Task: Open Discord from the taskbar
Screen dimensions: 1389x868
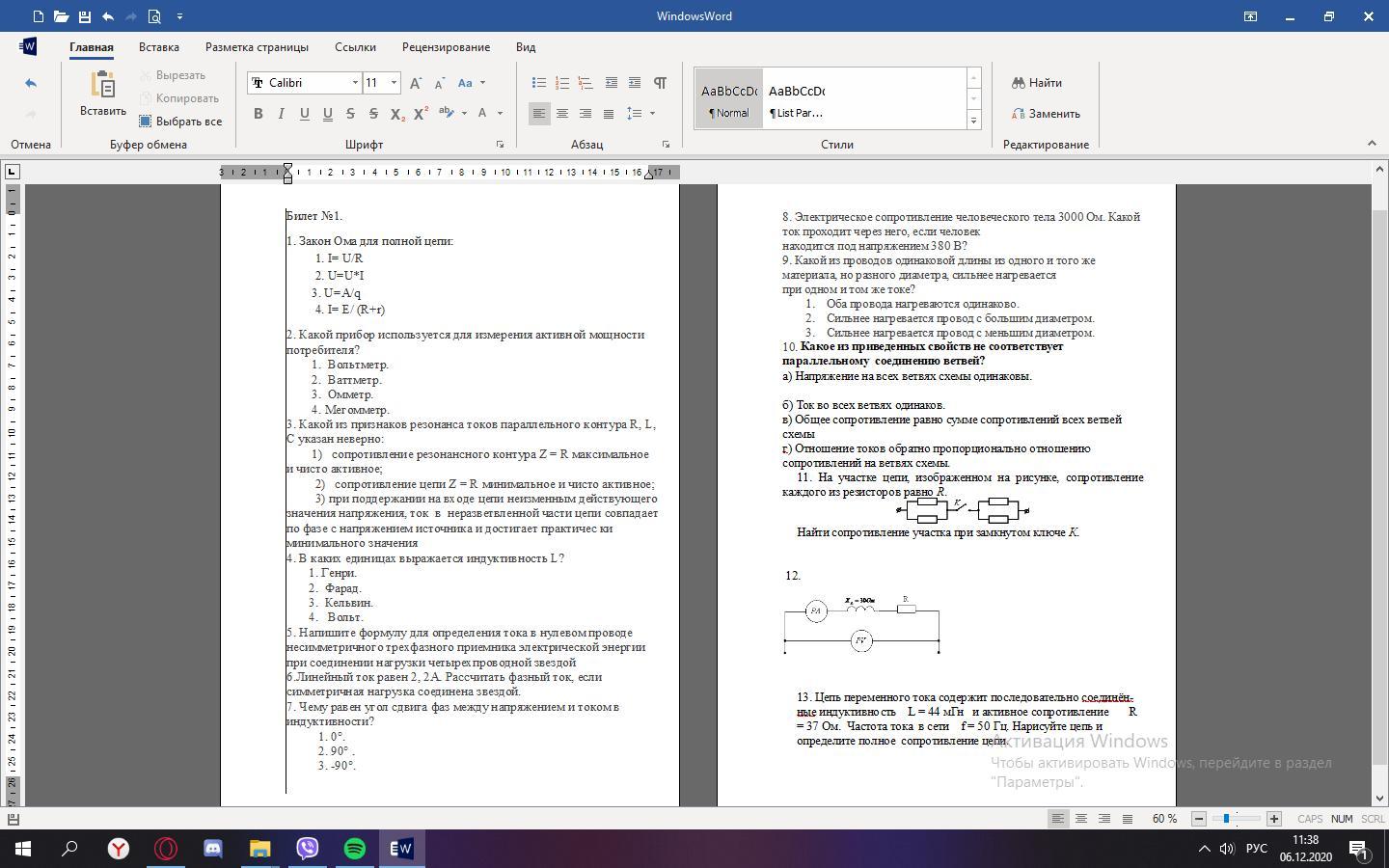Action: pyautogui.click(x=213, y=849)
